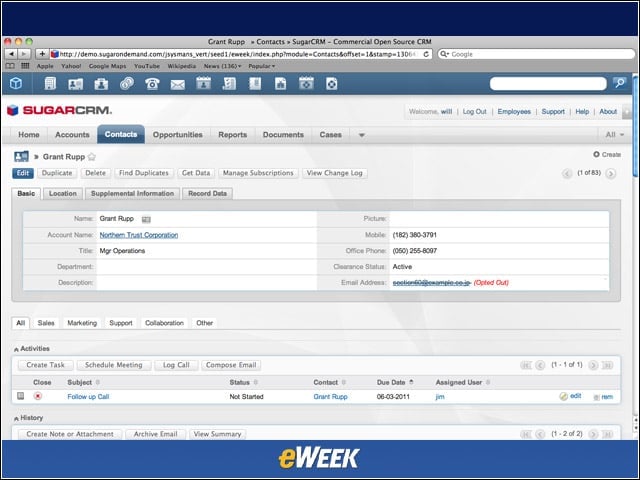Expand the Popular bookmarks dropdown
Viewport: 640px width, 480px height.
tap(261, 66)
